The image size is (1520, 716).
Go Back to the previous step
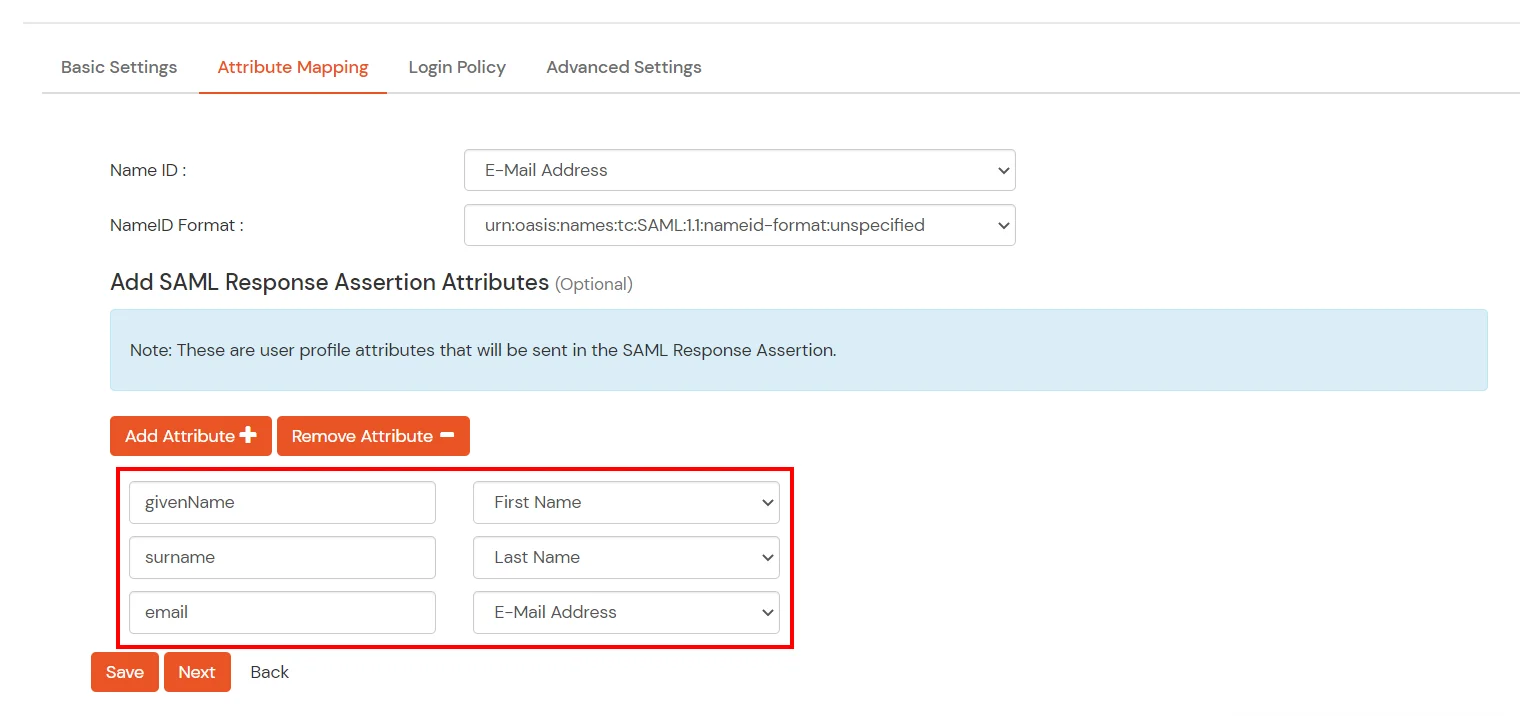(270, 672)
